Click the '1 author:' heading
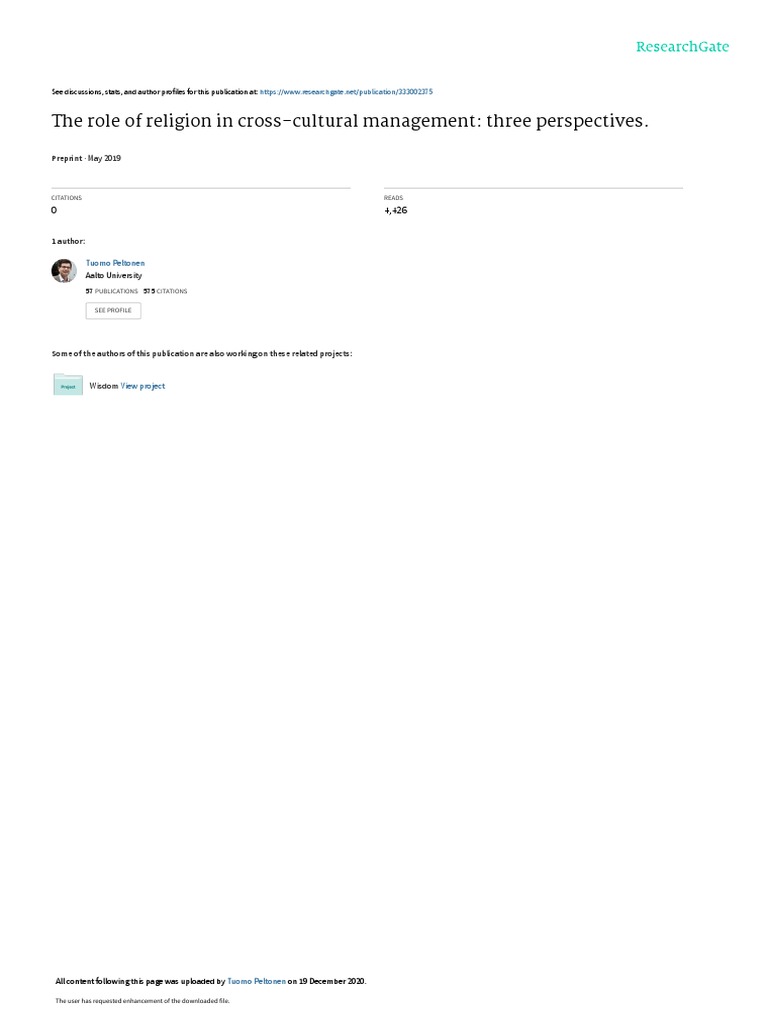The width and height of the screenshot is (768, 1024). [x=68, y=242]
